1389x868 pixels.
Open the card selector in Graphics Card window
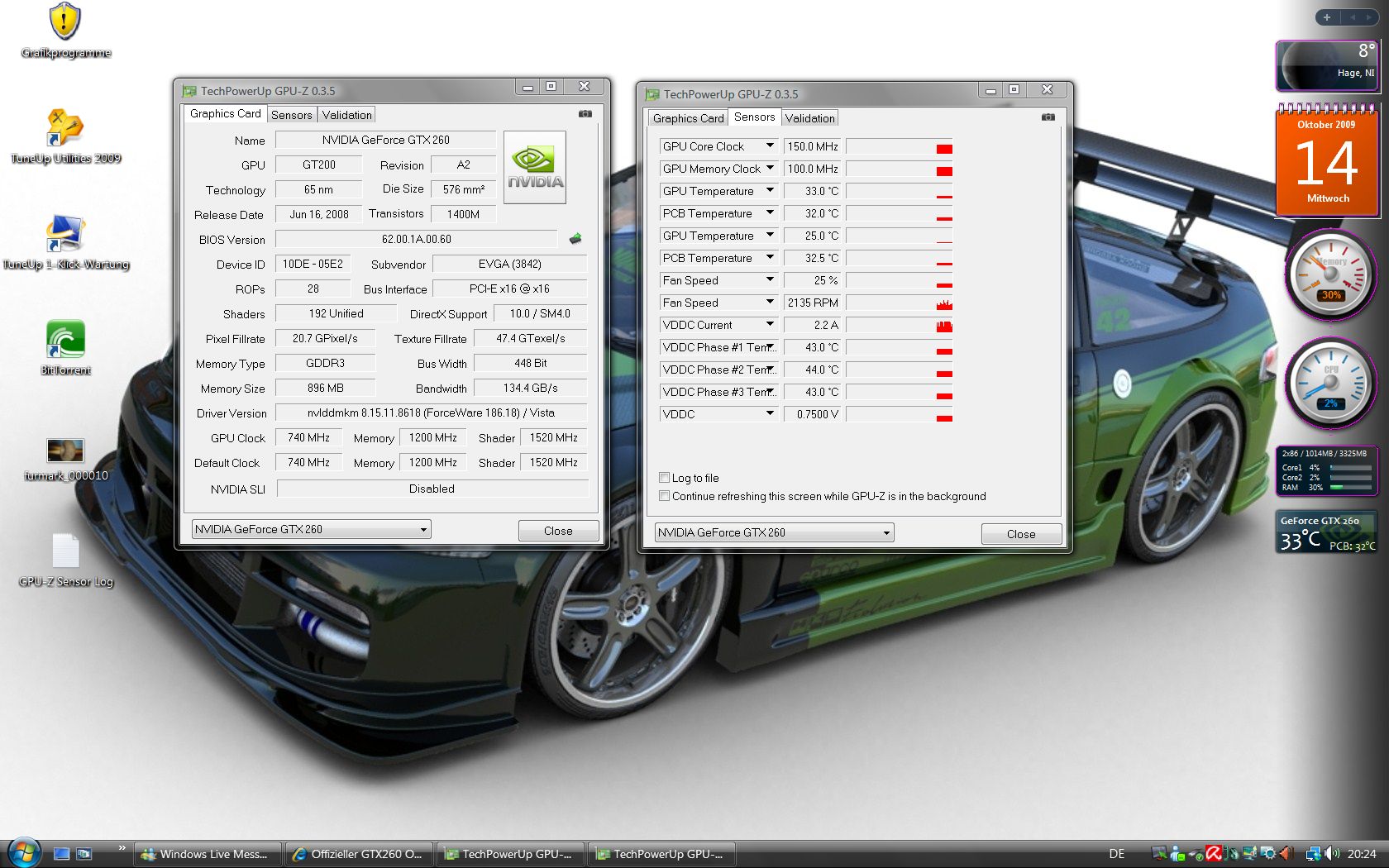(312, 529)
